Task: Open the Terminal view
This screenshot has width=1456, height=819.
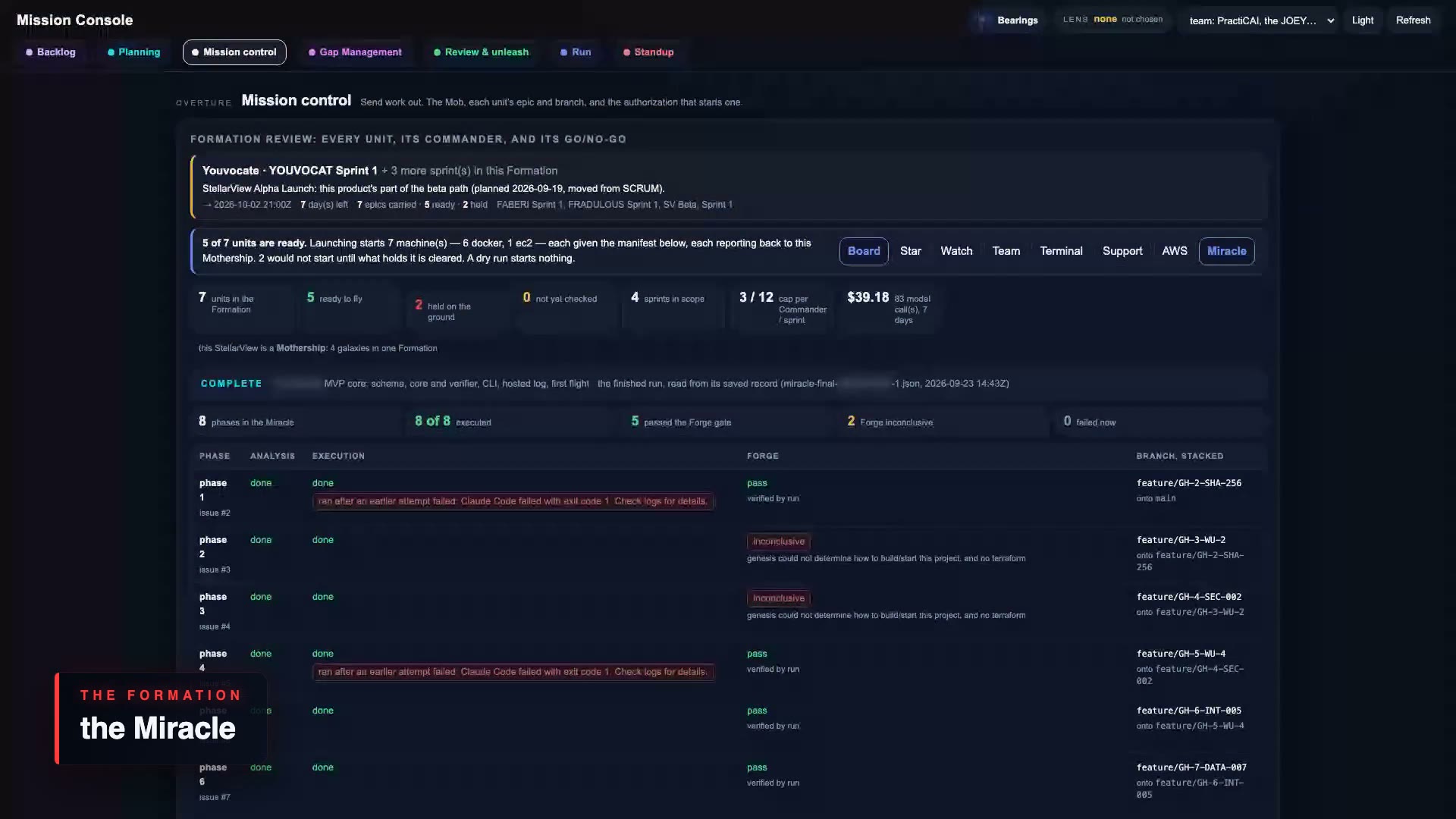Action: (x=1061, y=251)
